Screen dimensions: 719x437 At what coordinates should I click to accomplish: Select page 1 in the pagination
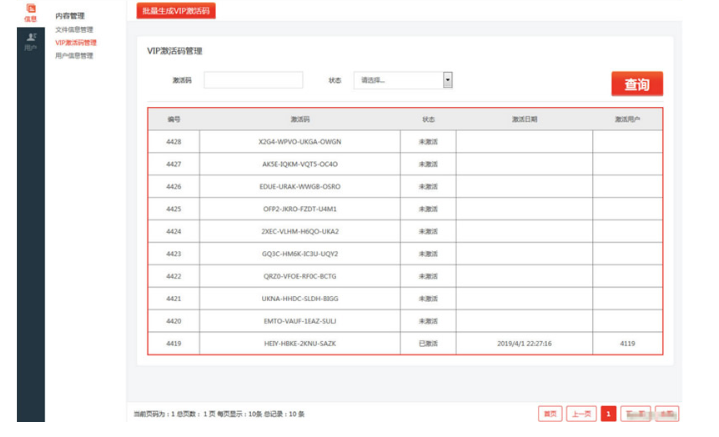pos(609,413)
